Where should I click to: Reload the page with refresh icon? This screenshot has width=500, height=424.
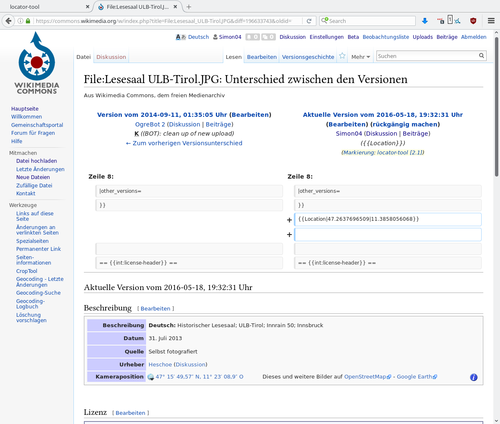point(309,21)
